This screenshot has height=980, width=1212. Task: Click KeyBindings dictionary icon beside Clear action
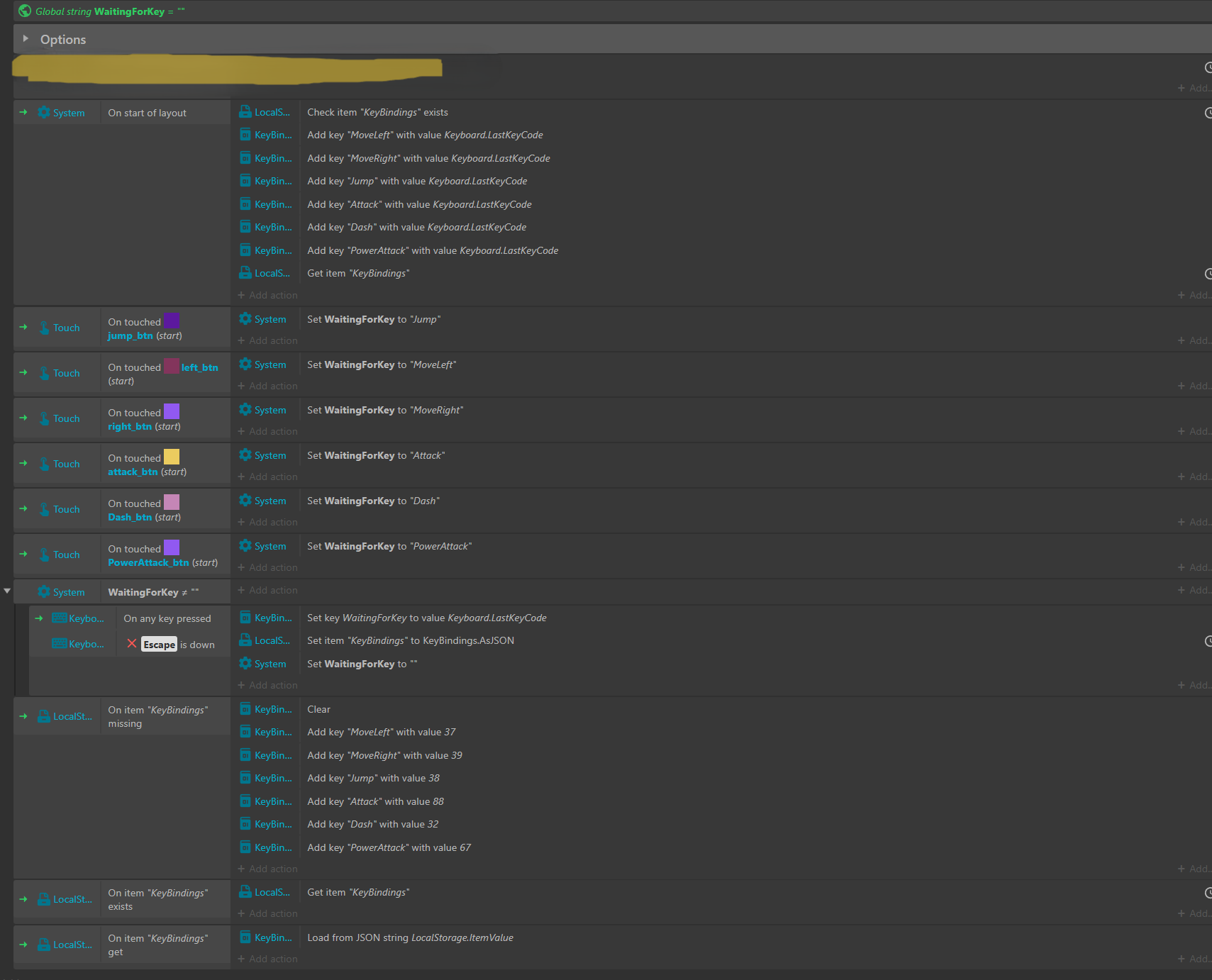[x=245, y=709]
